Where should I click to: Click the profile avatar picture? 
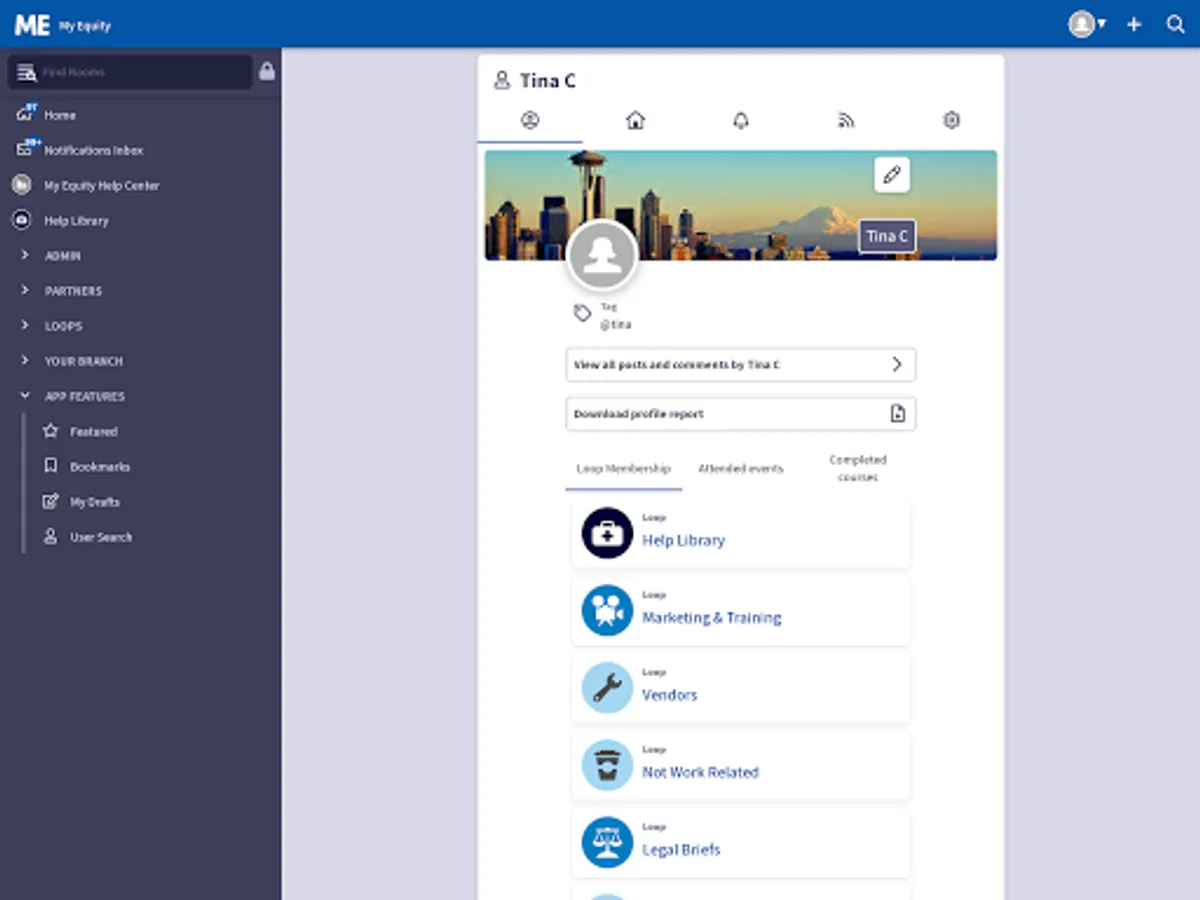coord(602,255)
